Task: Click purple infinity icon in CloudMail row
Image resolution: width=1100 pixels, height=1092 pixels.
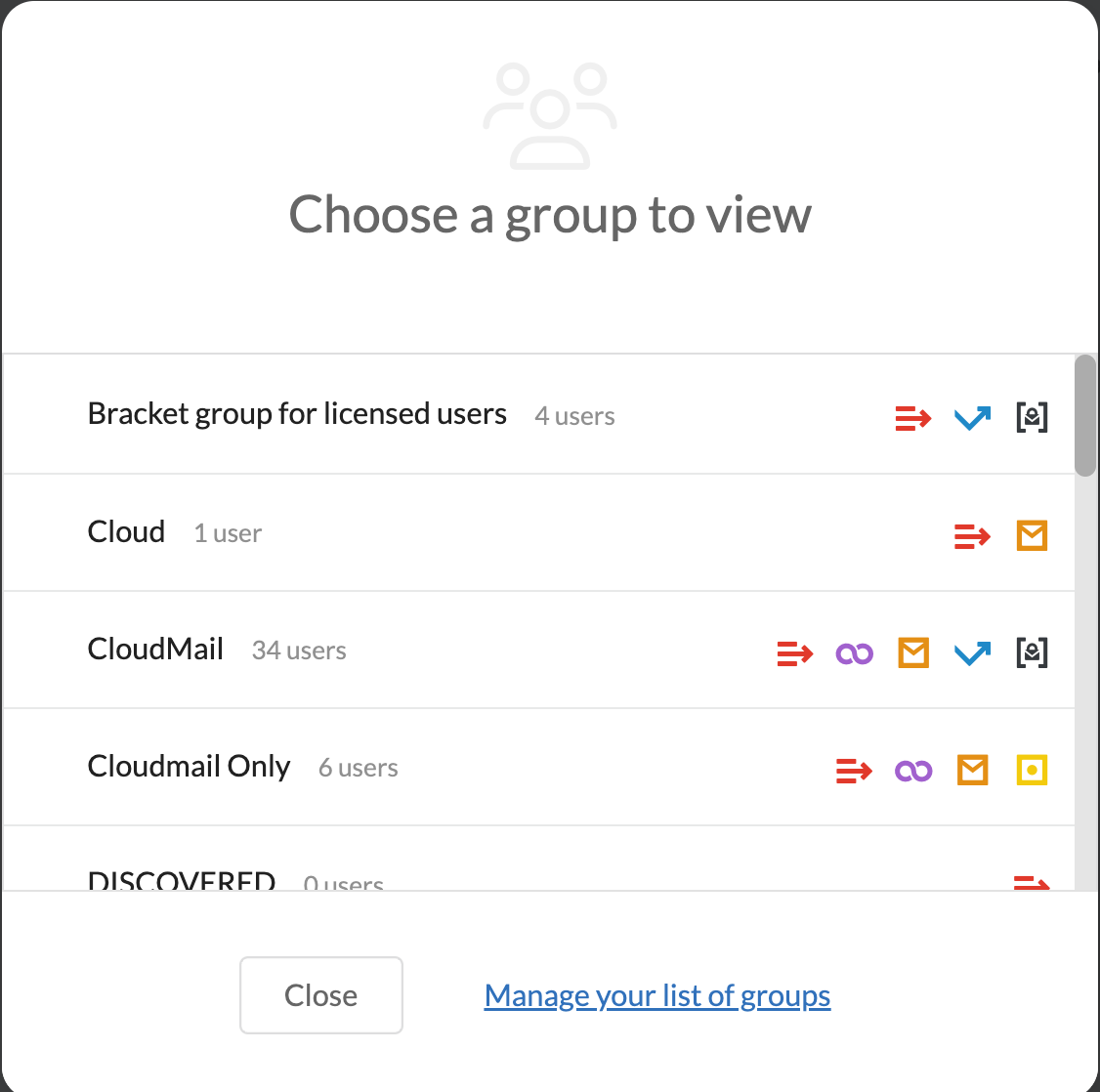Action: 855,652
